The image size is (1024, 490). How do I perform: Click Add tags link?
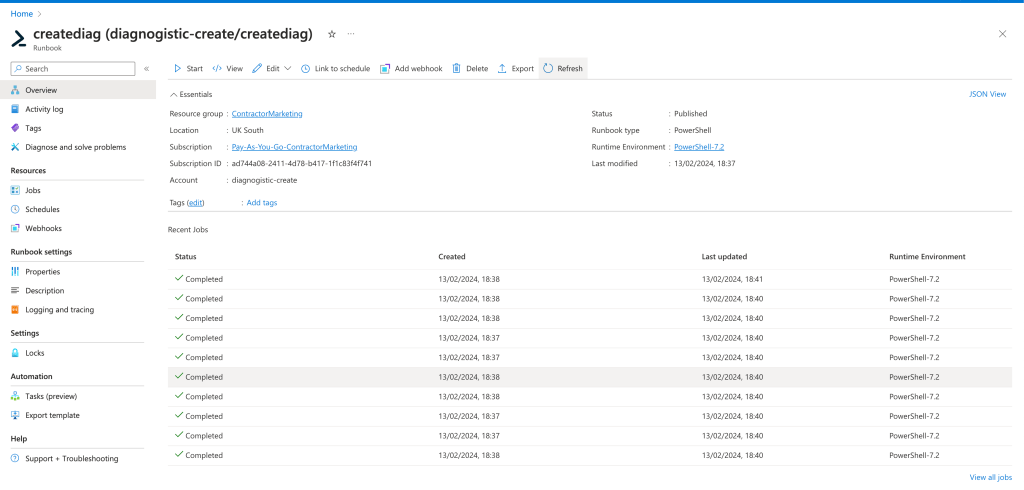pos(262,203)
